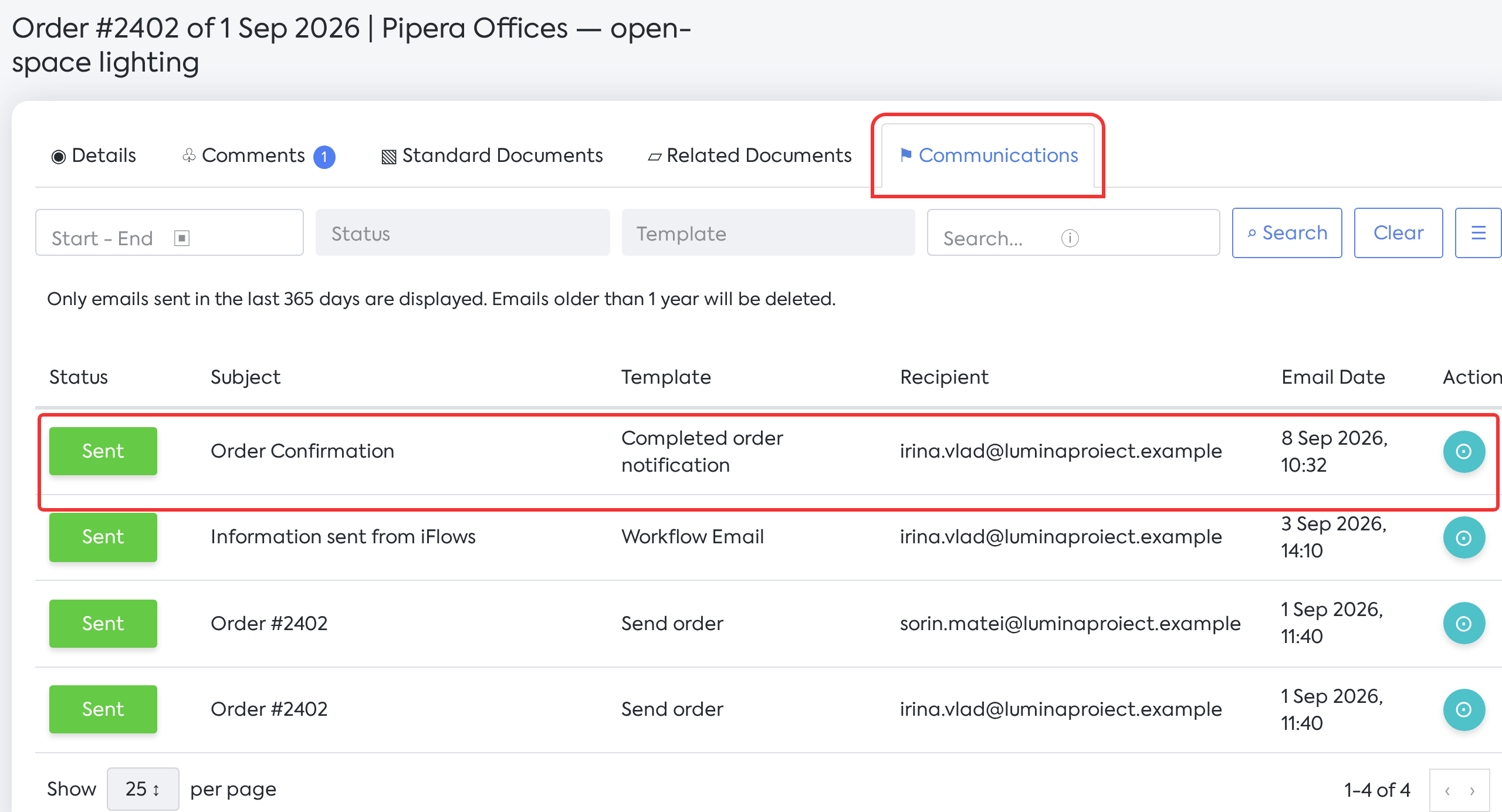Click the Template column header

point(666,377)
